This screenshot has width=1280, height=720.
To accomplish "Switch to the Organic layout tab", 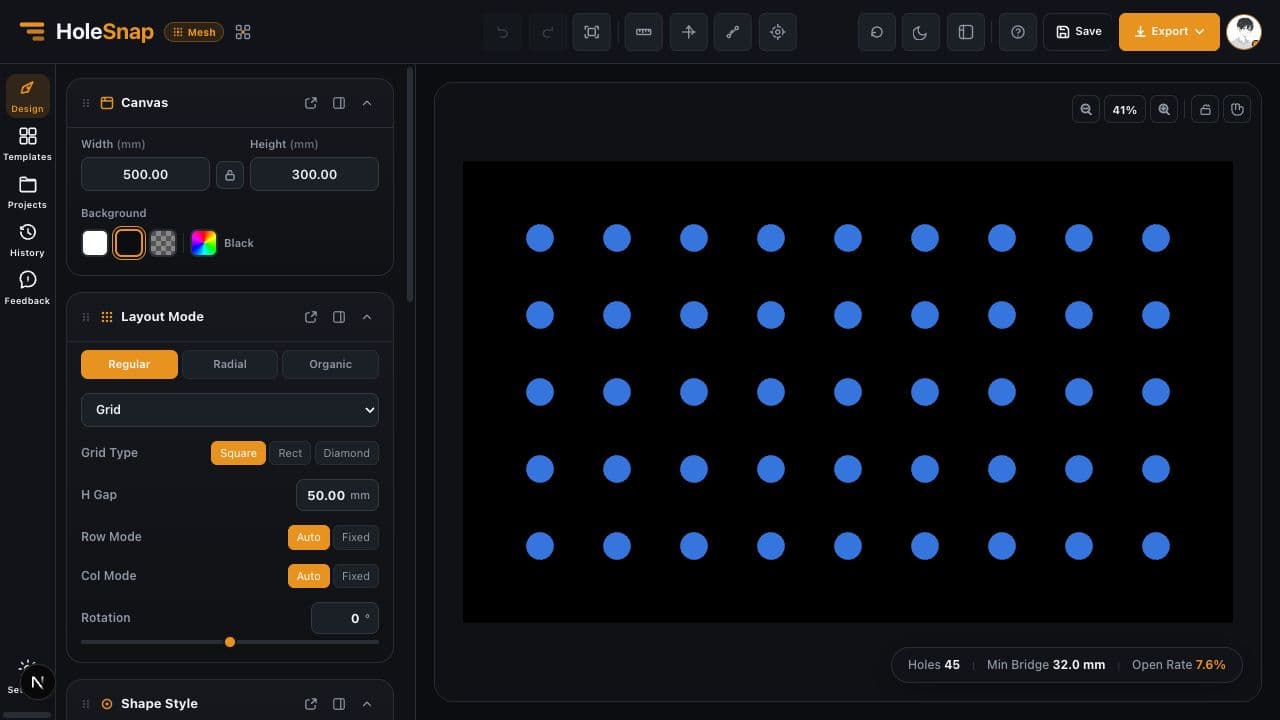I will point(331,364).
